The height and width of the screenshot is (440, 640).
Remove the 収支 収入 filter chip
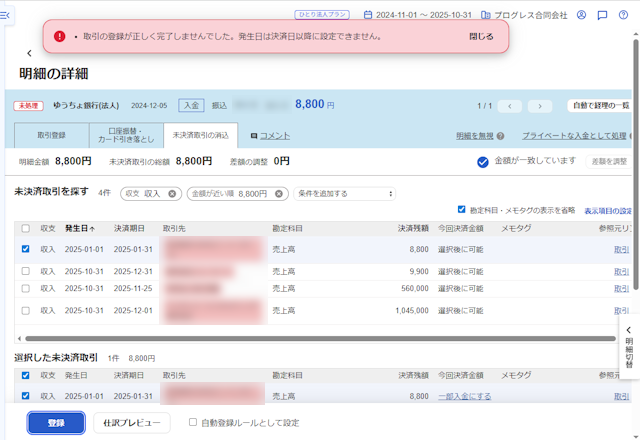pyautogui.click(x=172, y=194)
